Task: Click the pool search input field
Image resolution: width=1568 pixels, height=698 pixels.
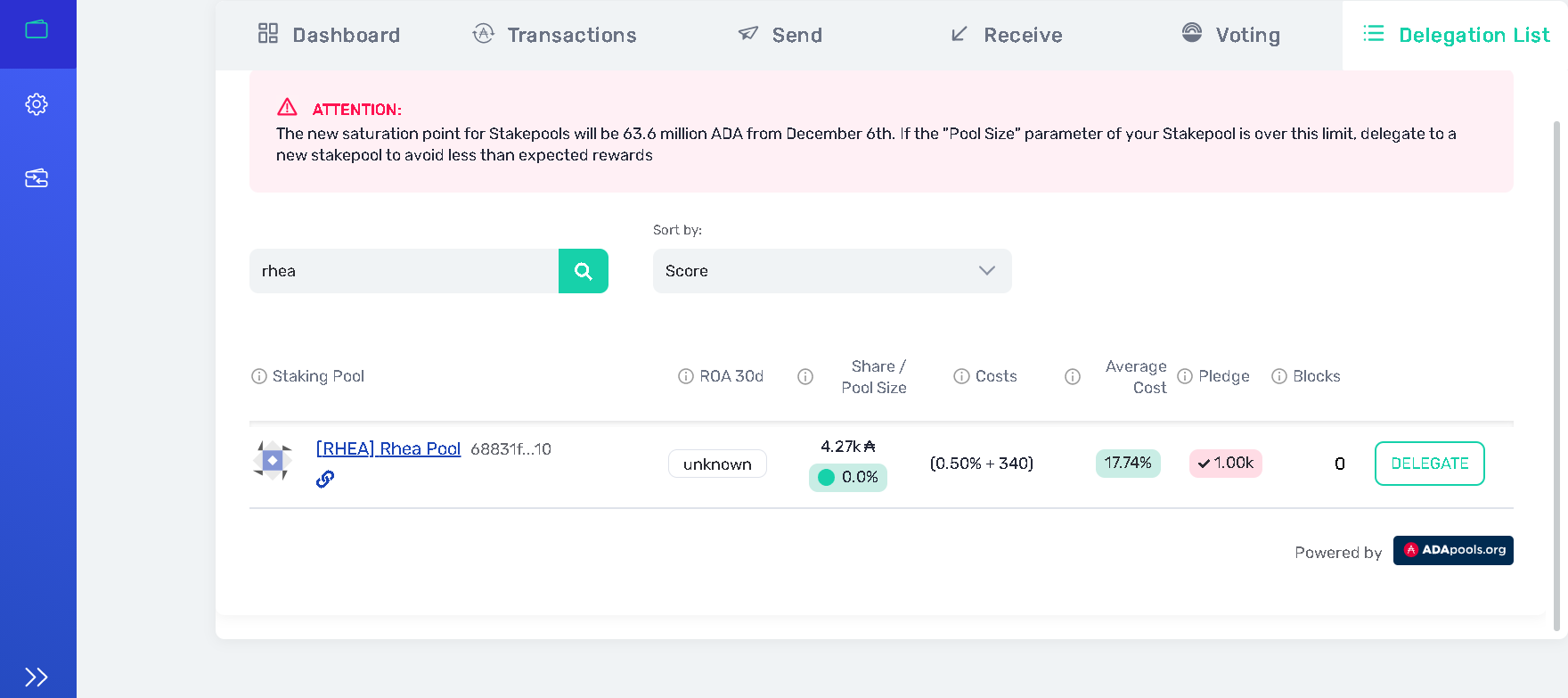Action: pos(404,271)
